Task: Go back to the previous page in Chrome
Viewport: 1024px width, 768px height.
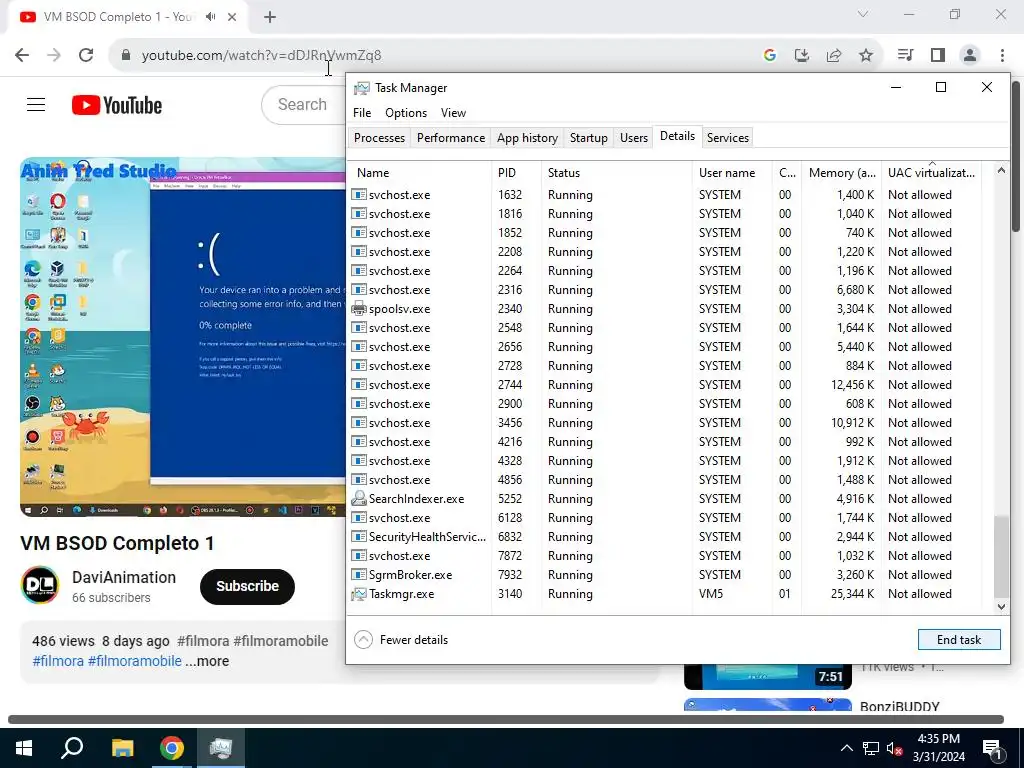Action: 22,56
